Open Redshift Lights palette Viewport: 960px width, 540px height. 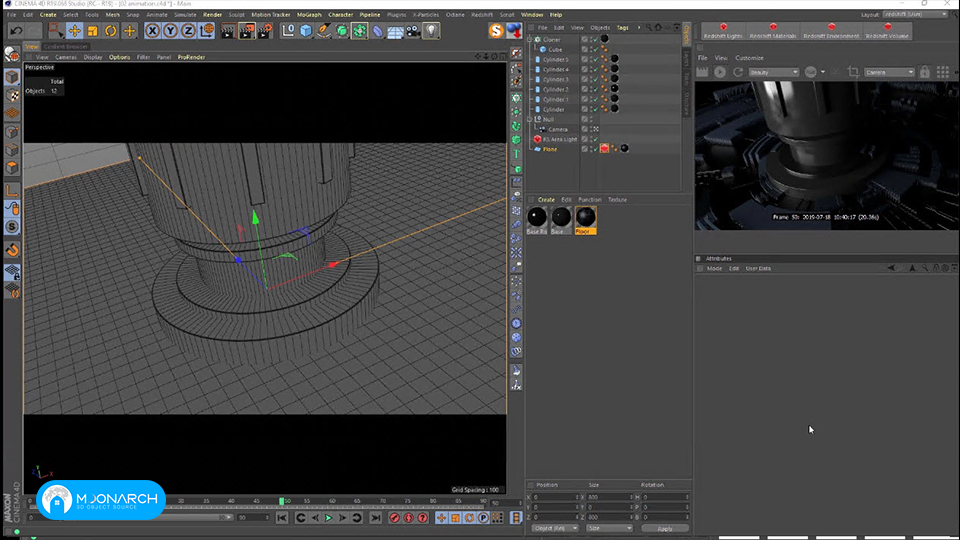click(723, 31)
